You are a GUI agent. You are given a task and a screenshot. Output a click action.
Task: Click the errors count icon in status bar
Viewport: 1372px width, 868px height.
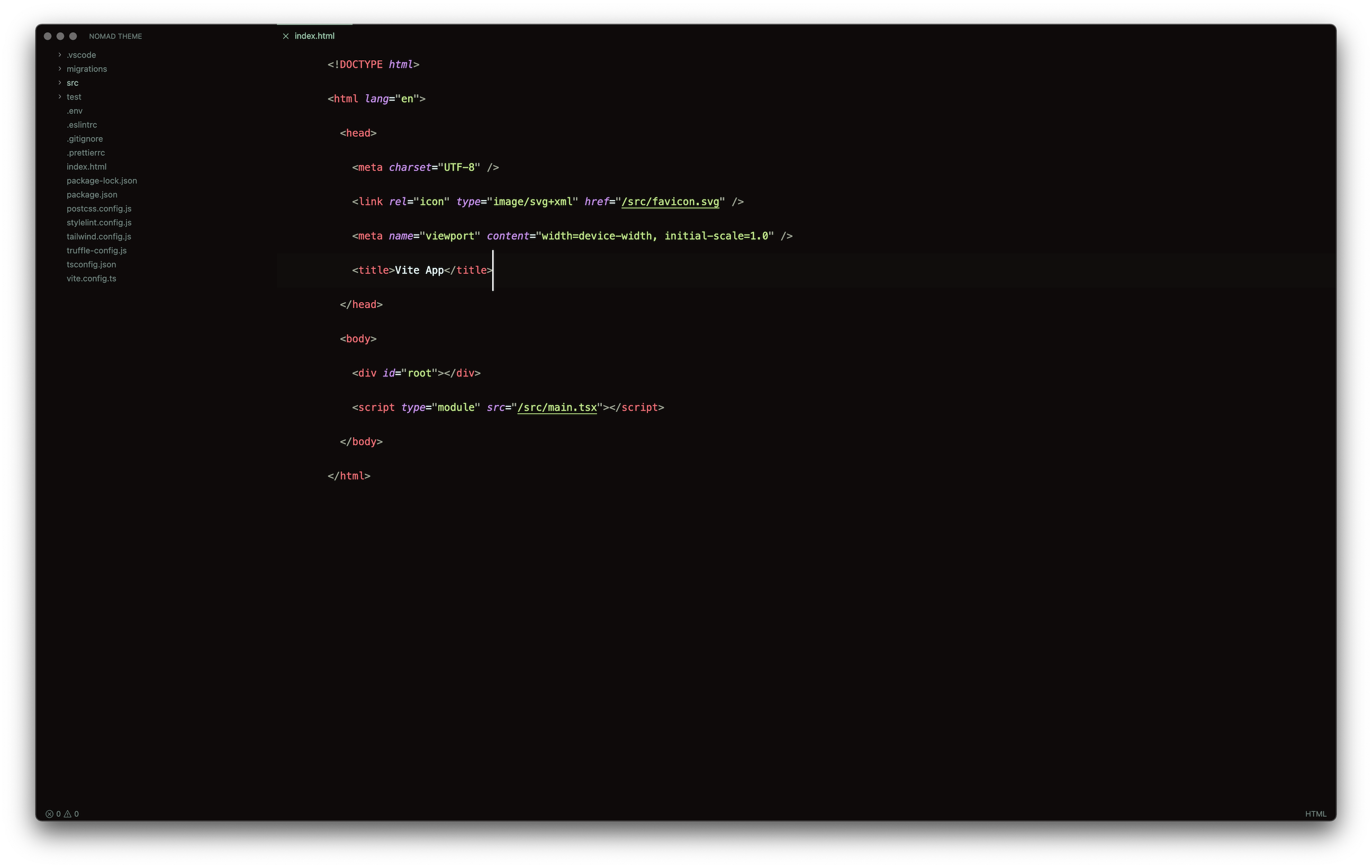click(x=50, y=814)
